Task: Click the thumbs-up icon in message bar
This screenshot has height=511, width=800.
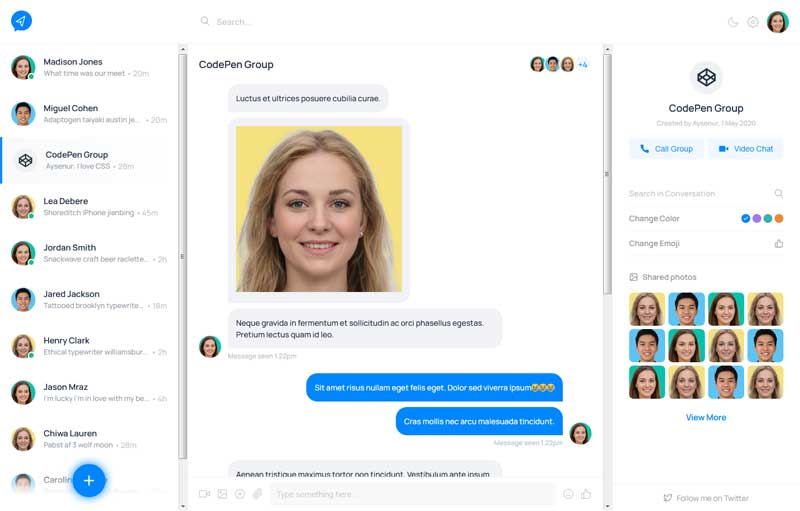Action: tap(586, 494)
